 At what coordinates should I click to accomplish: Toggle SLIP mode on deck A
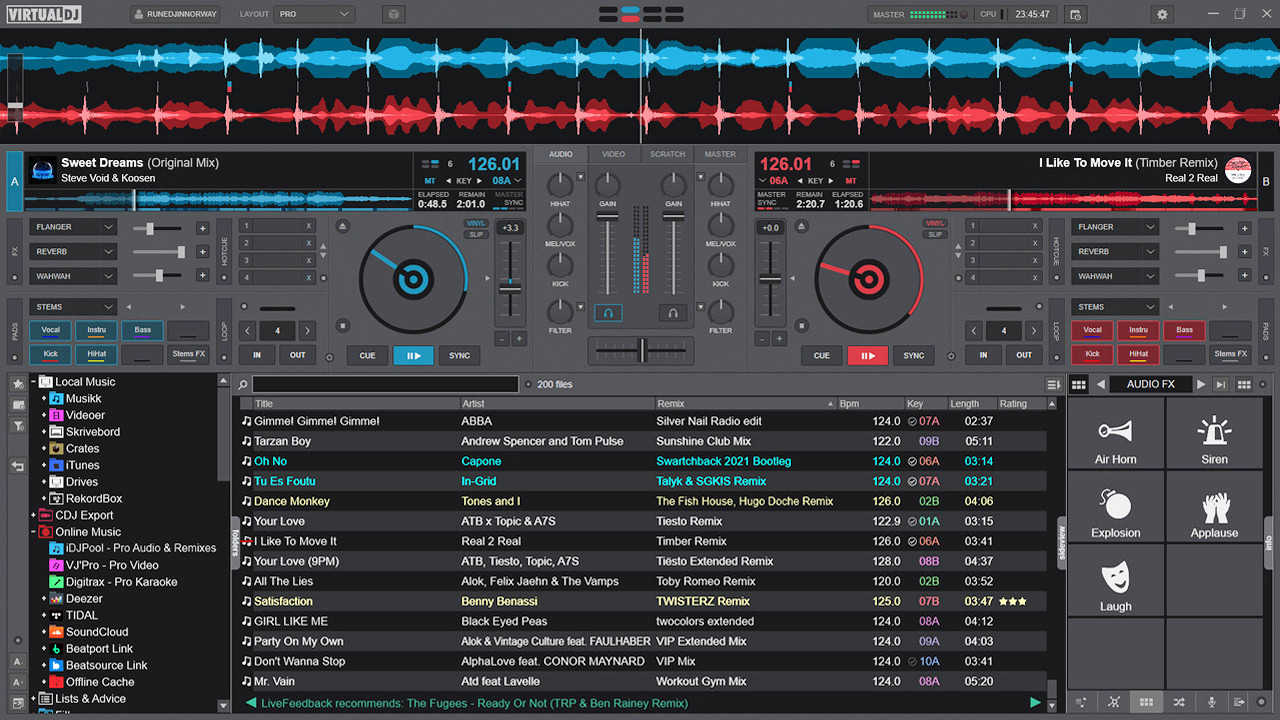point(477,234)
